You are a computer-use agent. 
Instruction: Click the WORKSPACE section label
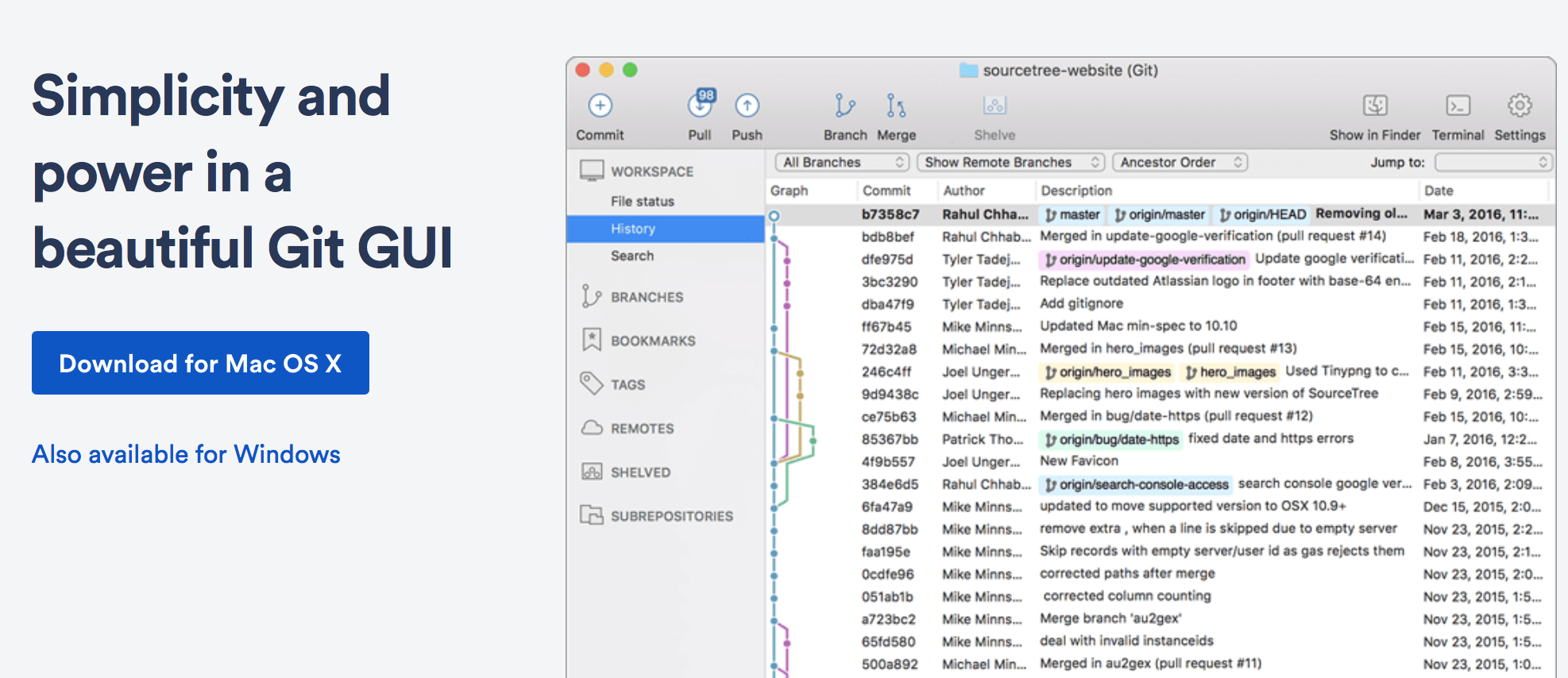(652, 171)
